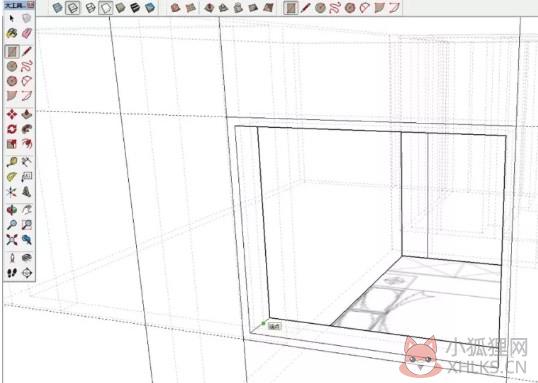This screenshot has width=538, height=383.
Task: Activate the Push/Pull tool
Action: click(26, 114)
